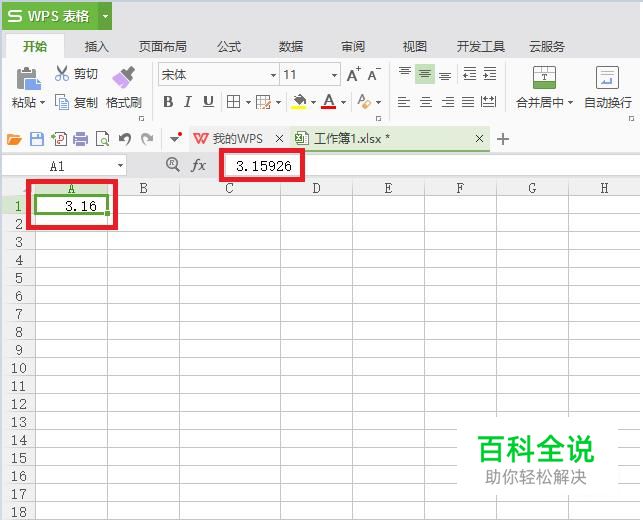
Task: Click the Merge and Center icon
Action: point(544,77)
